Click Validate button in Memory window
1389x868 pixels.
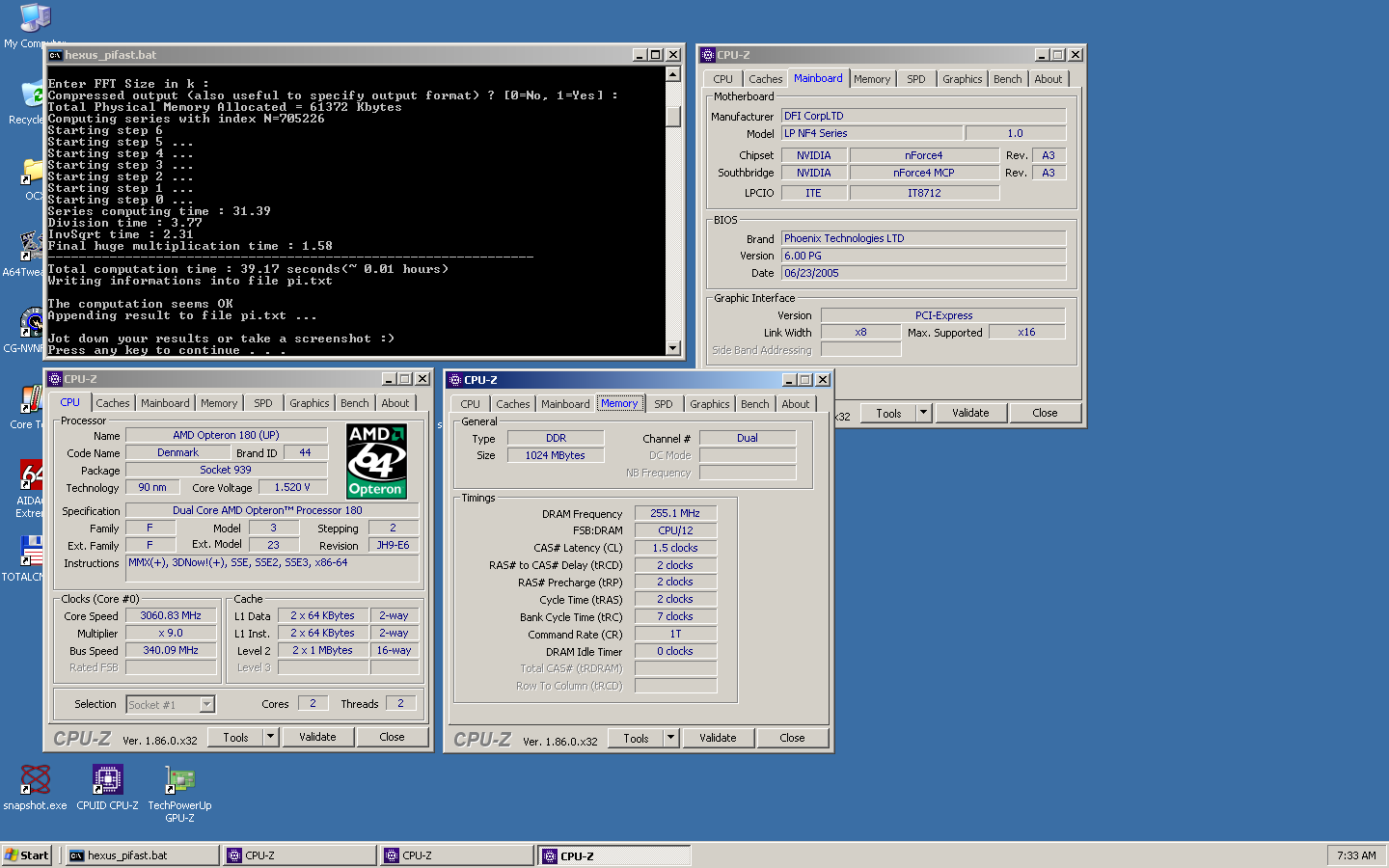(x=718, y=738)
